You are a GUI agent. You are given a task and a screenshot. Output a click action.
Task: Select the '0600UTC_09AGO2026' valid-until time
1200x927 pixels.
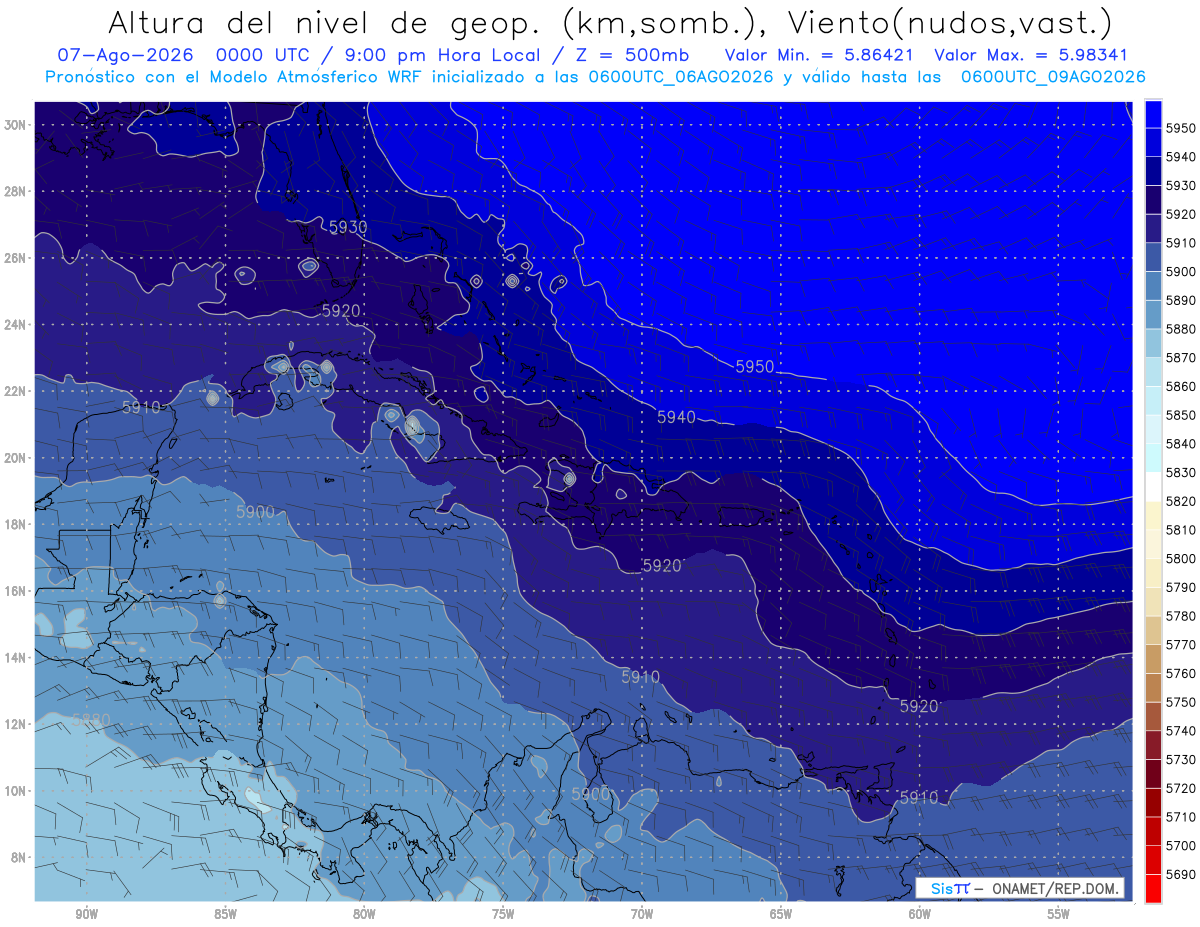click(x=1054, y=76)
